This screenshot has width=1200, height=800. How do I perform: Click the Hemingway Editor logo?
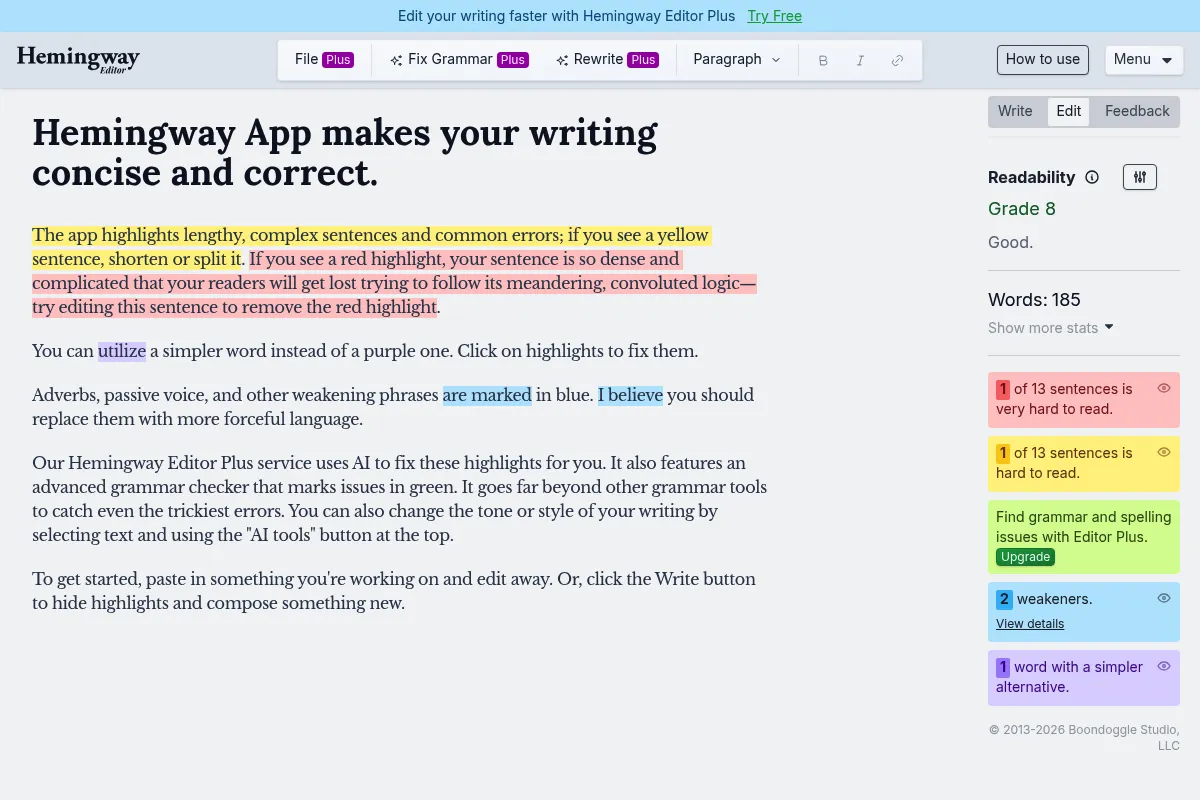pyautogui.click(x=78, y=60)
